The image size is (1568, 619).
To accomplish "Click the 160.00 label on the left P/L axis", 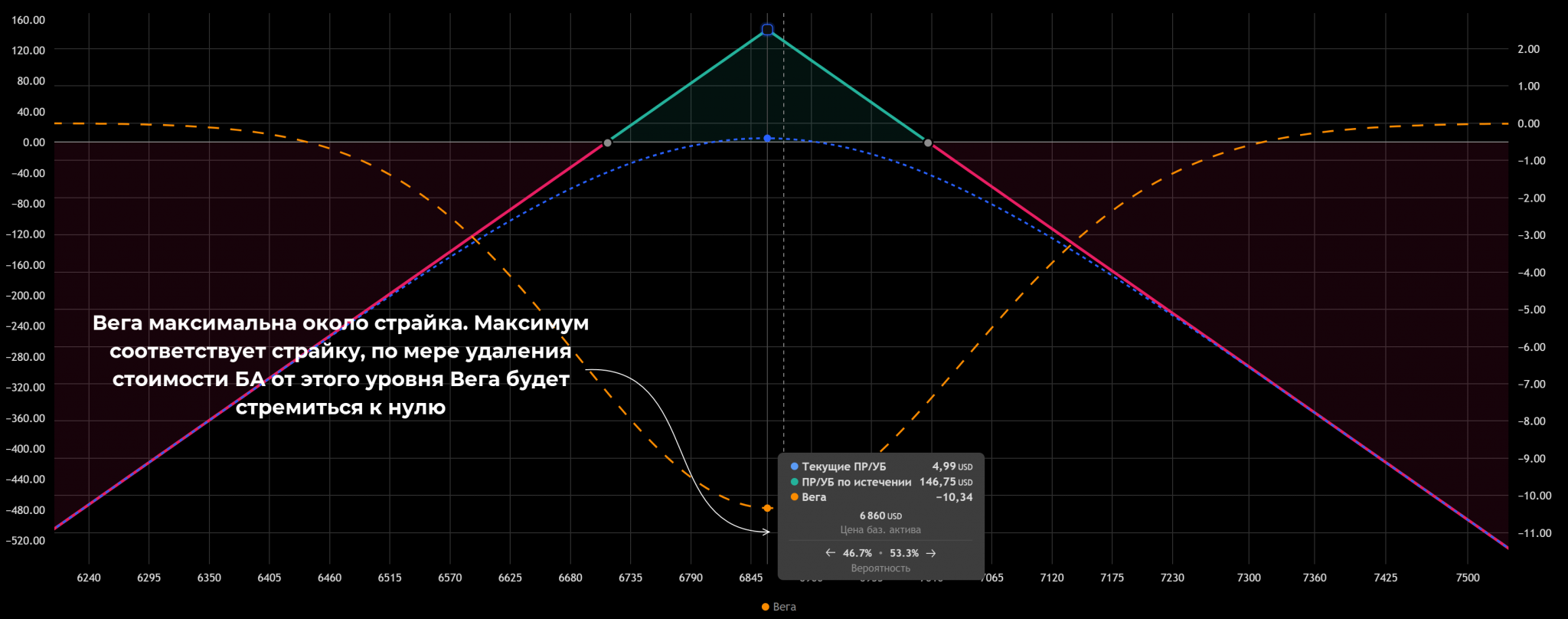I will [28, 20].
